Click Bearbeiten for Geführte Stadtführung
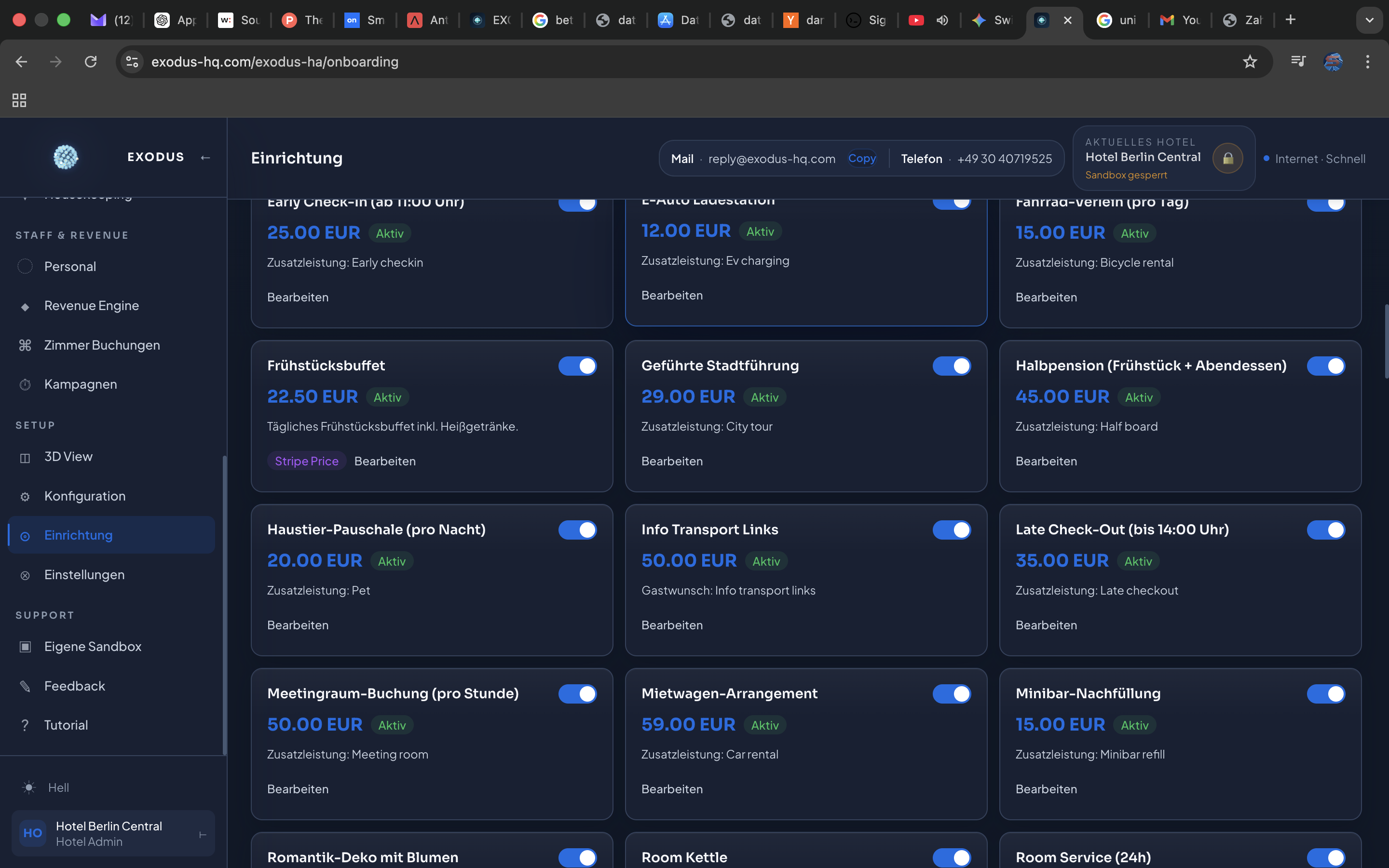The height and width of the screenshot is (868, 1389). pos(672,461)
